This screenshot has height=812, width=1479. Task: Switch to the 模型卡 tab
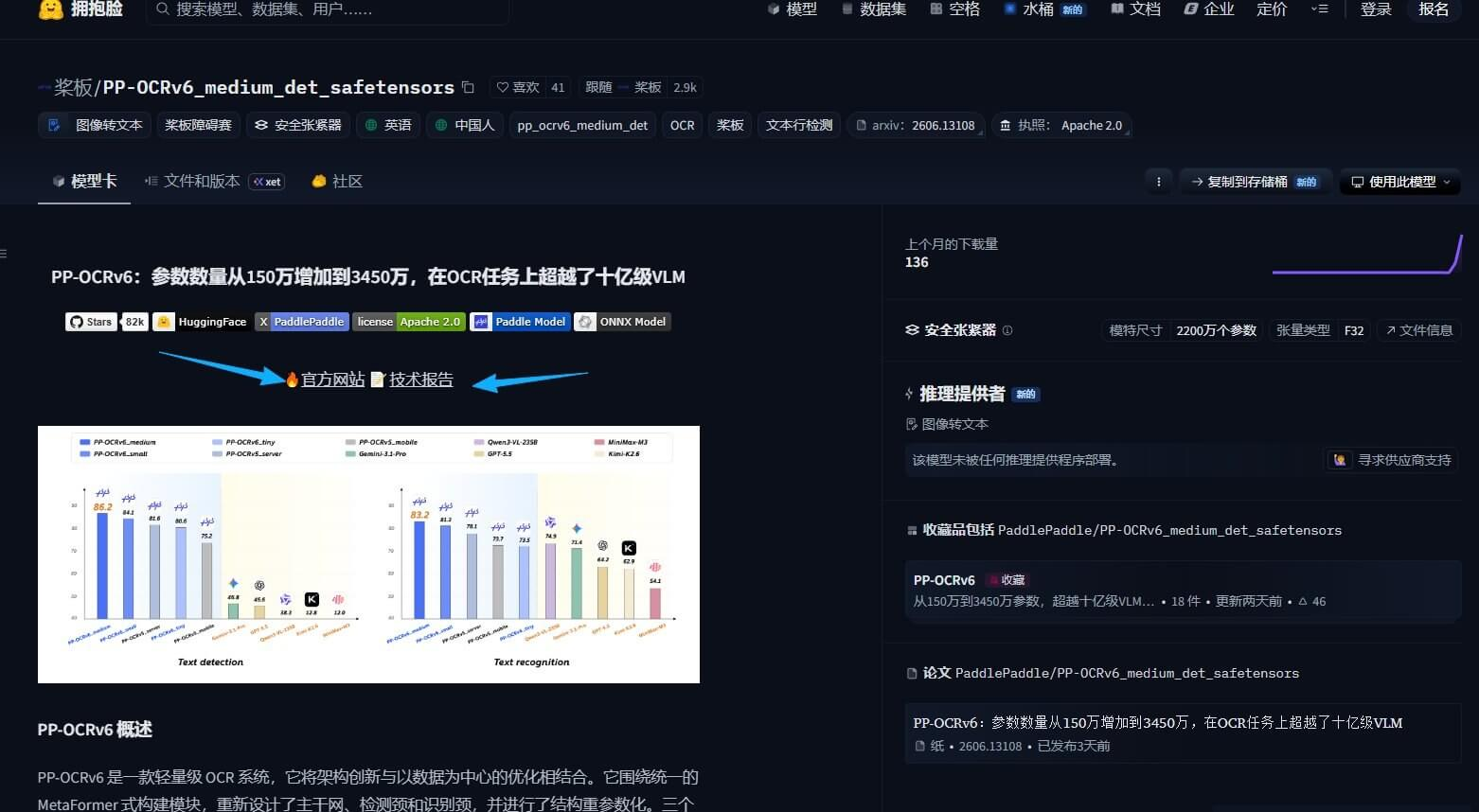(84, 181)
